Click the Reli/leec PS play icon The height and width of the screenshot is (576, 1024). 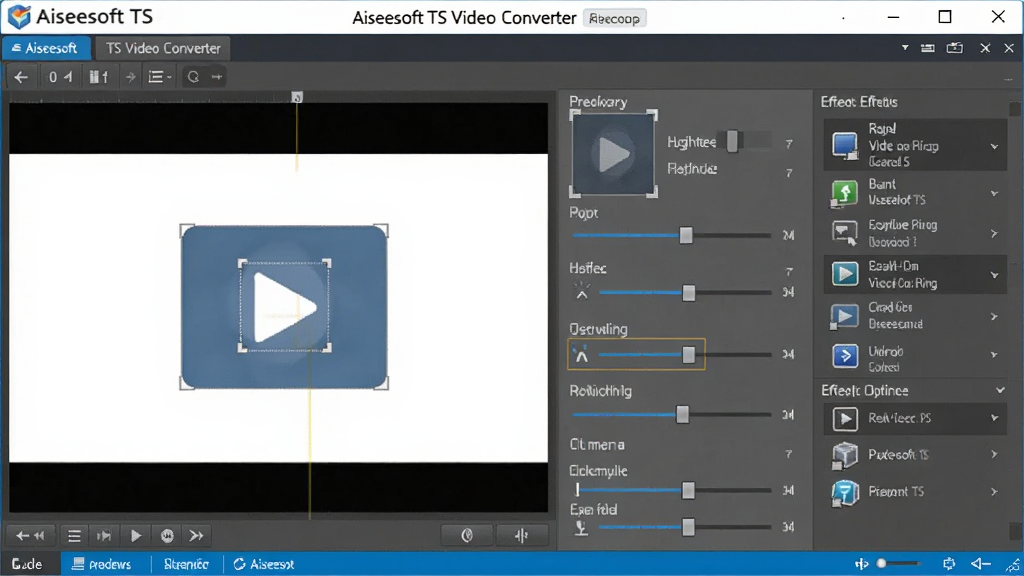[x=845, y=419]
